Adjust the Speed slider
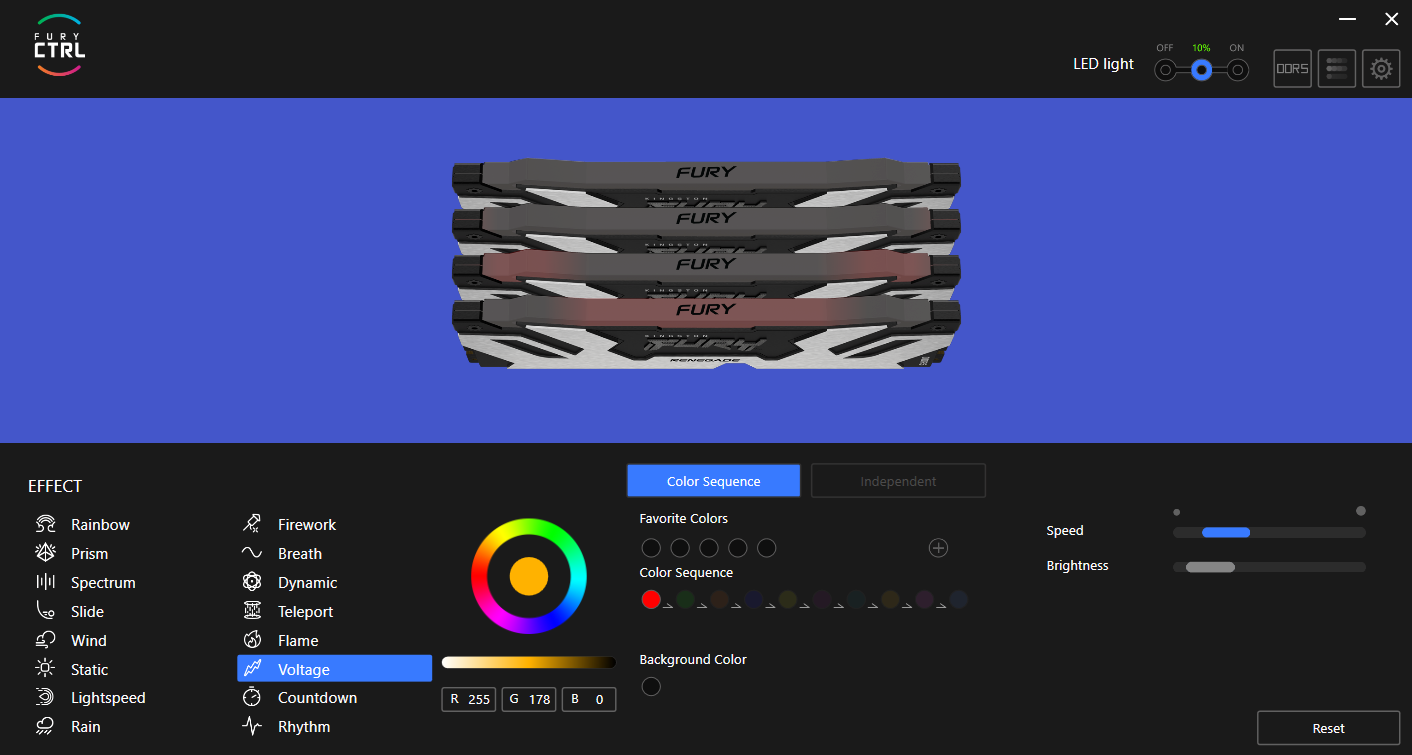The width and height of the screenshot is (1412, 755). click(1269, 532)
